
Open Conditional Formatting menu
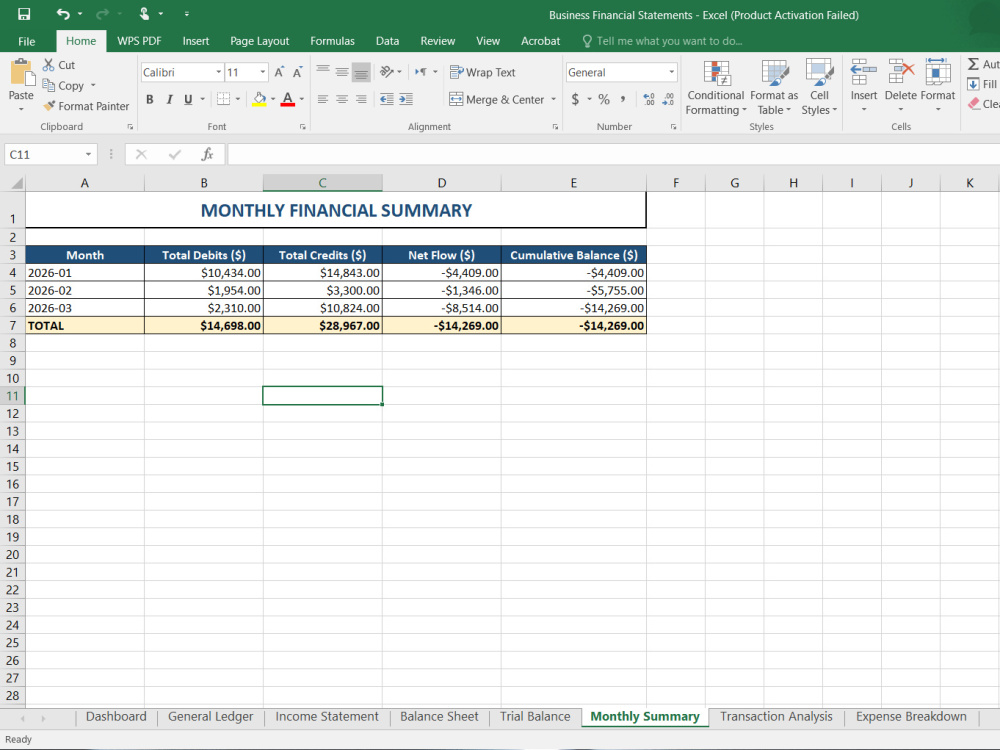pos(716,87)
